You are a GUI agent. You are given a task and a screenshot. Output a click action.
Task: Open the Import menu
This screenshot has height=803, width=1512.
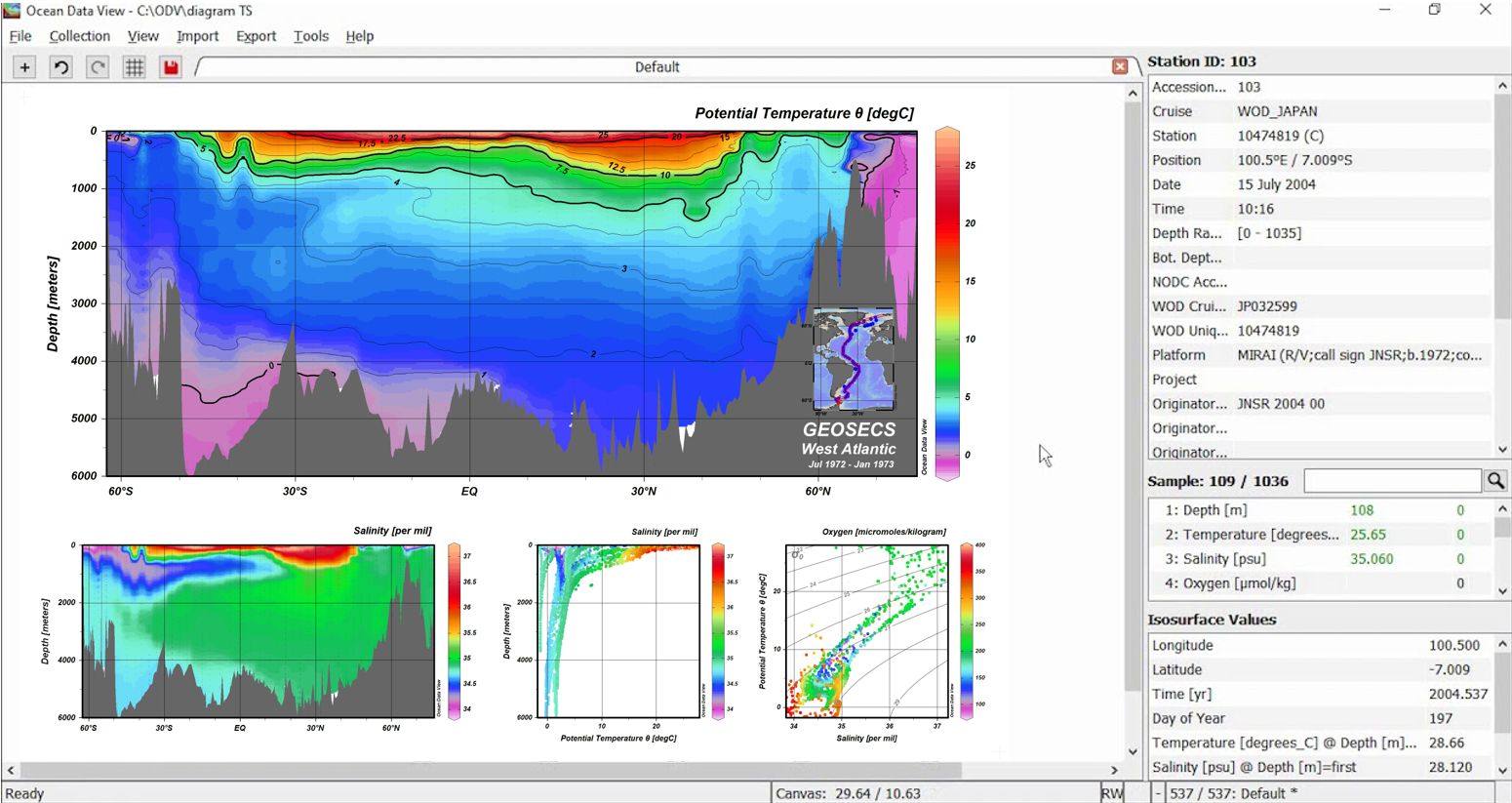197,36
